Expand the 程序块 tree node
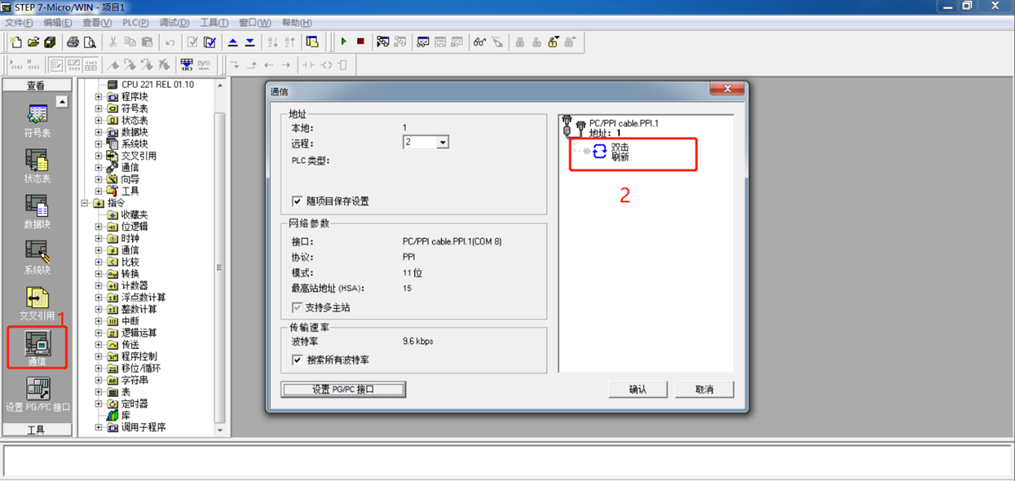Screen dimensions: 1015x481 click(99, 96)
